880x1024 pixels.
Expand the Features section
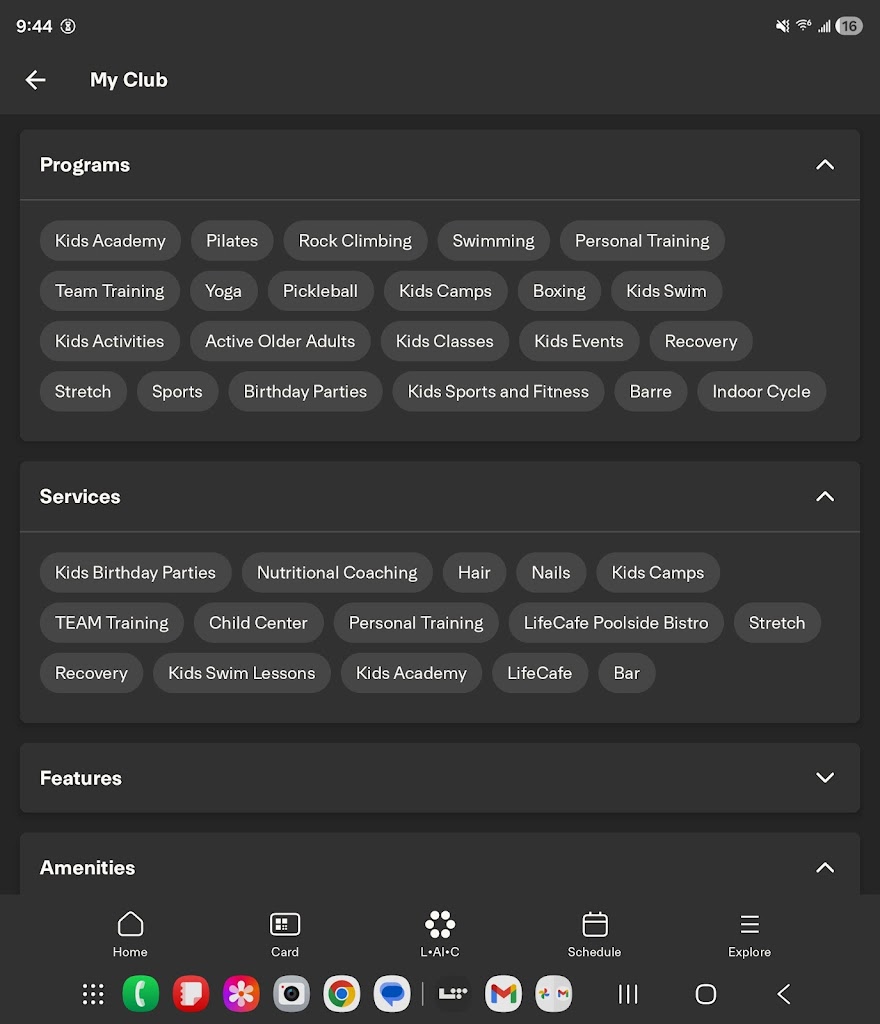[824, 778]
